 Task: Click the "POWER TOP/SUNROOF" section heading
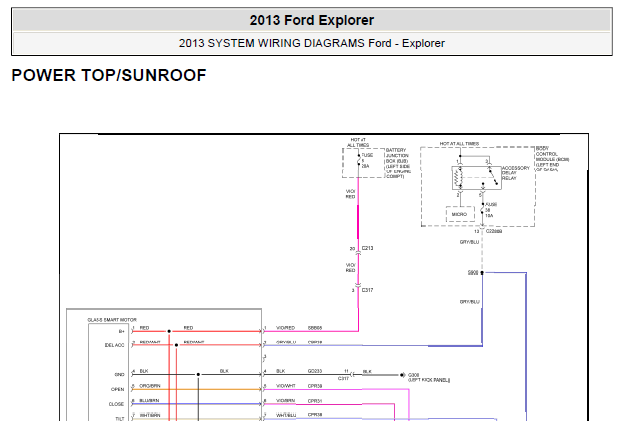[x=109, y=75]
